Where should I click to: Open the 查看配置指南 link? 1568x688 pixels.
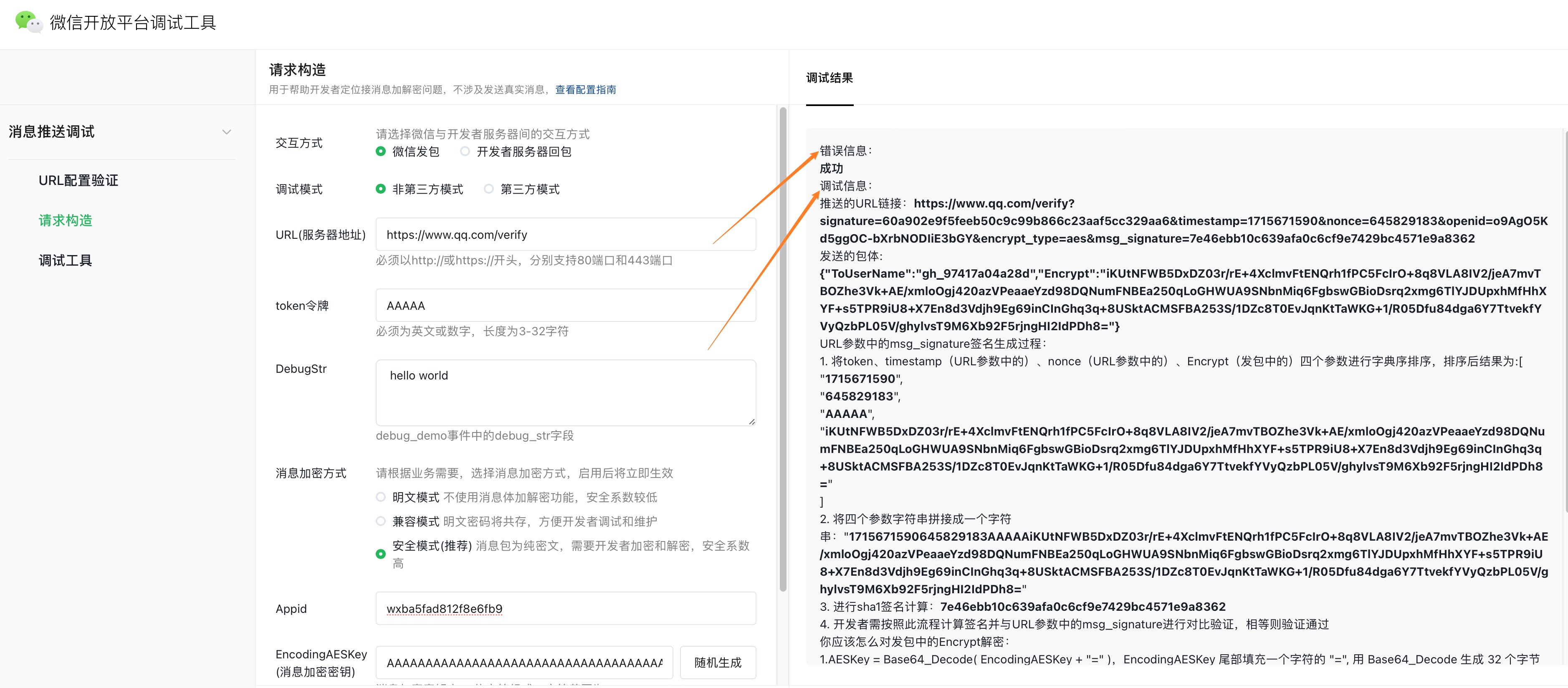tap(585, 89)
